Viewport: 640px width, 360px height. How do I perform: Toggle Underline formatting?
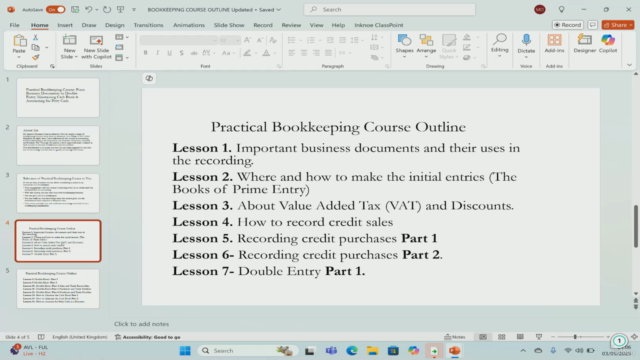[x=169, y=53]
